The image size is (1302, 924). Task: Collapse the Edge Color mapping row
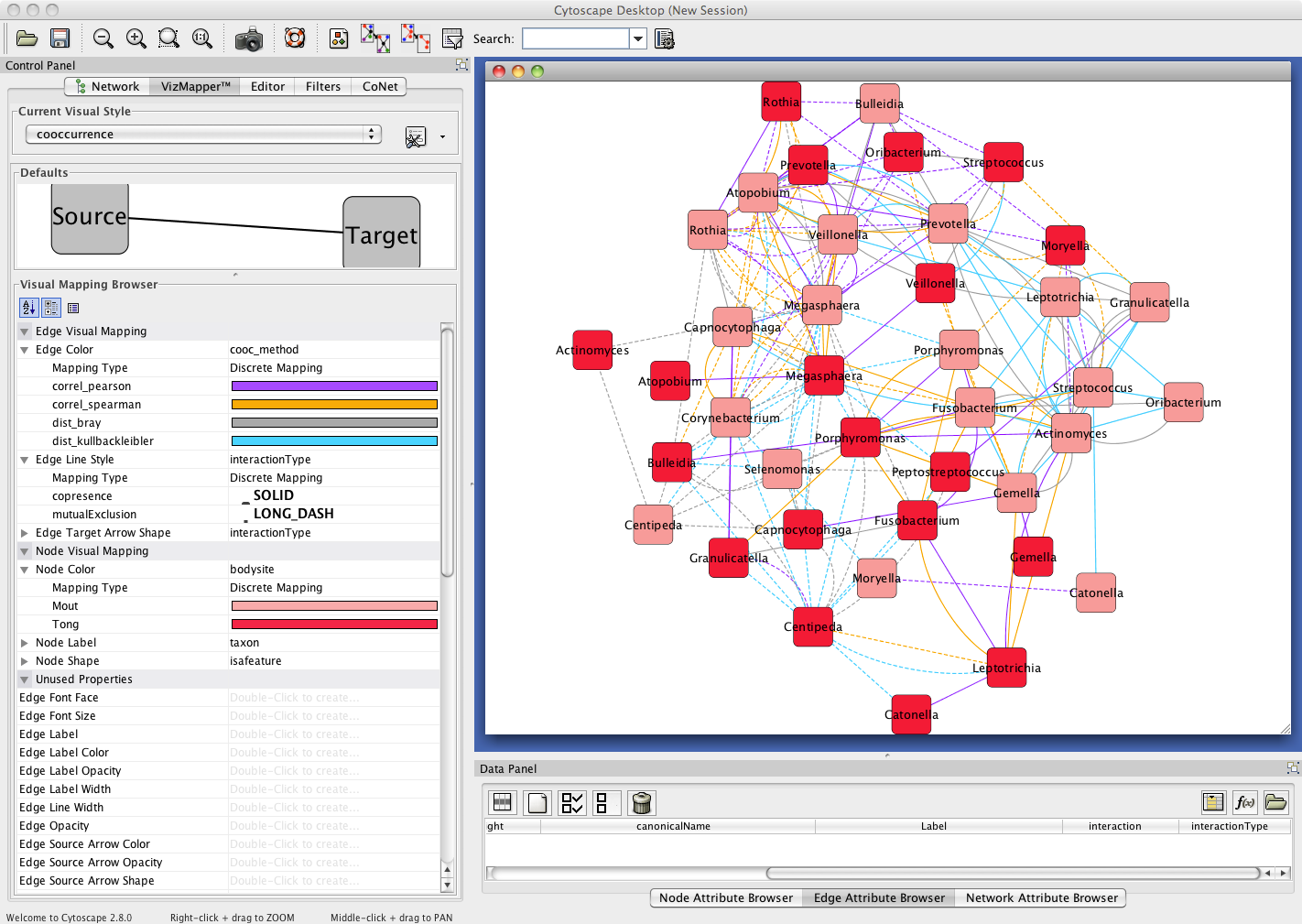25,350
